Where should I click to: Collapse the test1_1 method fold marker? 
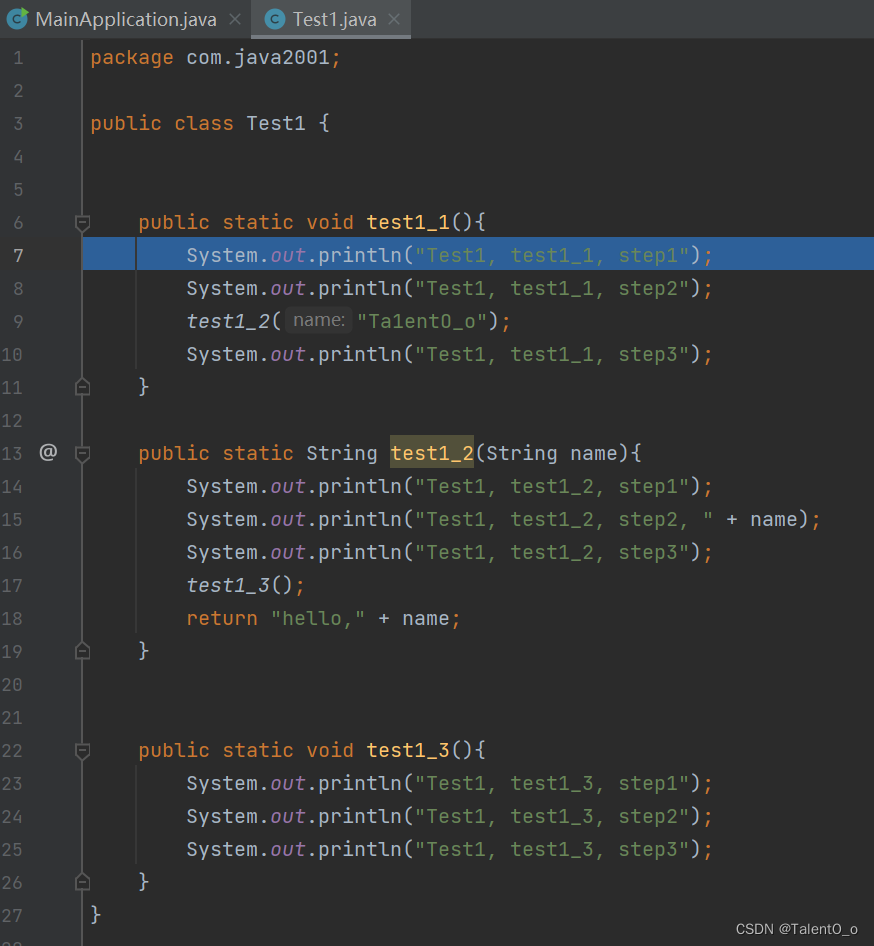tap(83, 223)
